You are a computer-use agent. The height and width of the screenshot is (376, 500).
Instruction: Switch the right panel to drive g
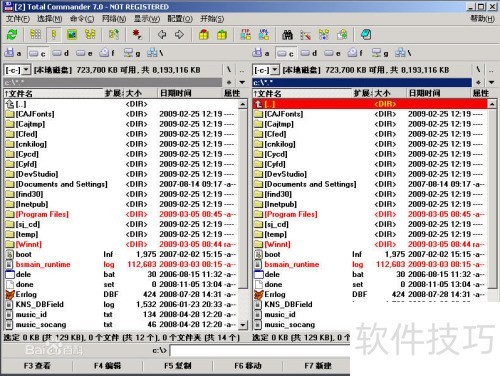tap(380, 53)
